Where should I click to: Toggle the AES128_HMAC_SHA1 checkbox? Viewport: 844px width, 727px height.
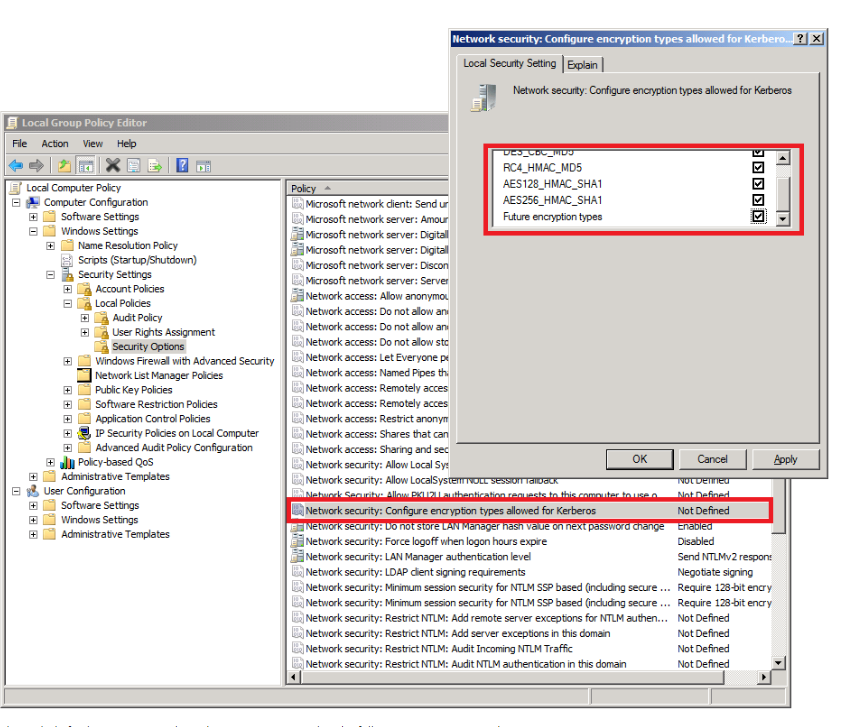758,184
